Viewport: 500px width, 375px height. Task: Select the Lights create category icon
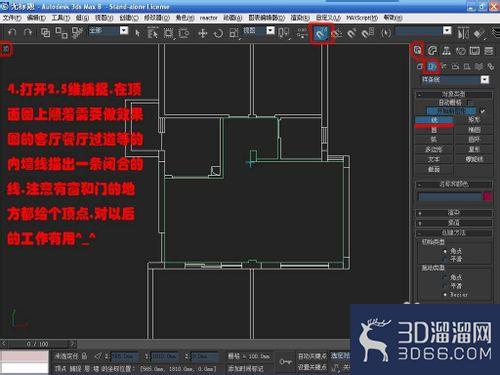pyautogui.click(x=444, y=67)
